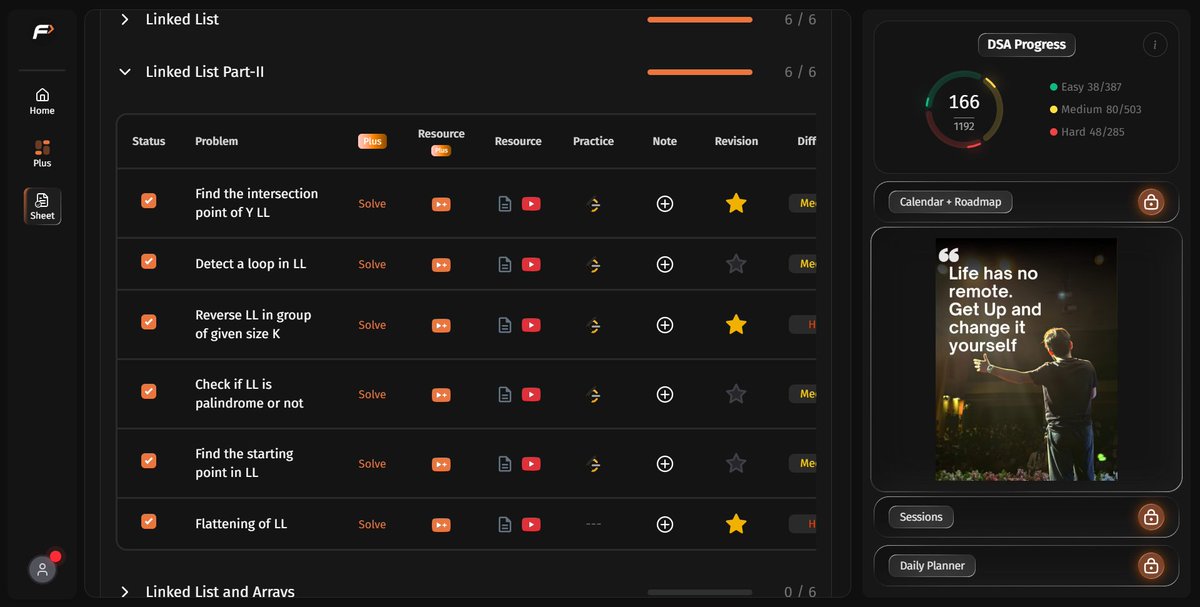Open the Daily Planner button
This screenshot has width=1200, height=607.
coord(932,565)
